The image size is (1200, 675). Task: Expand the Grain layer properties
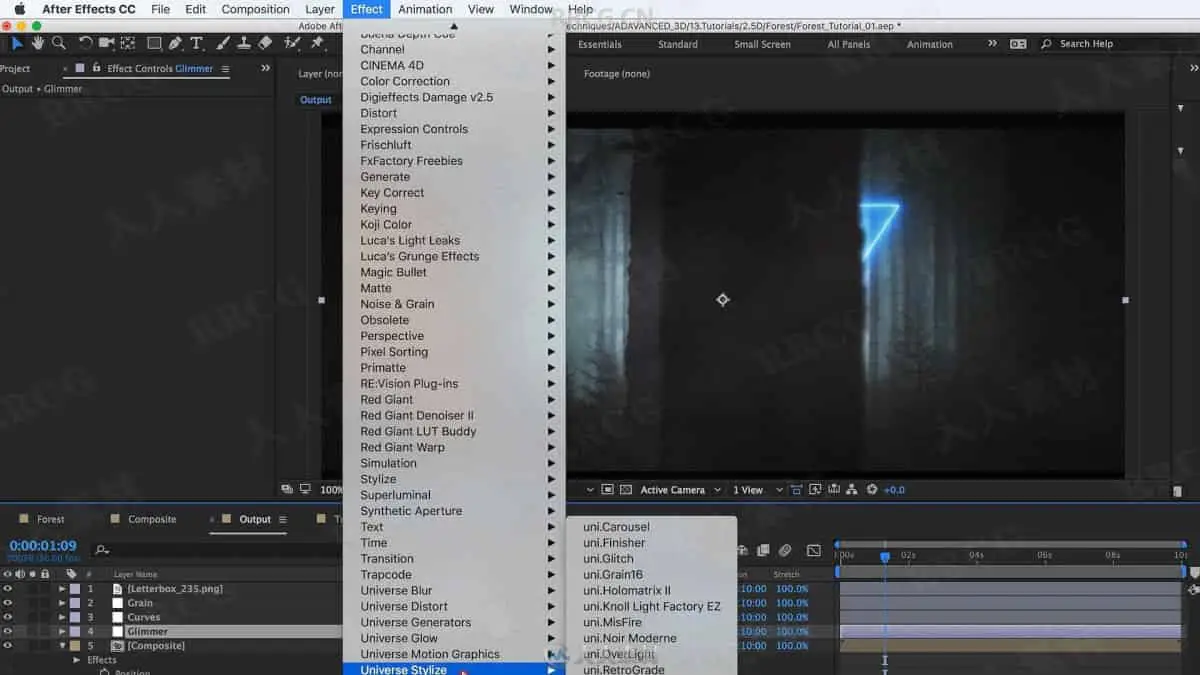(62, 603)
